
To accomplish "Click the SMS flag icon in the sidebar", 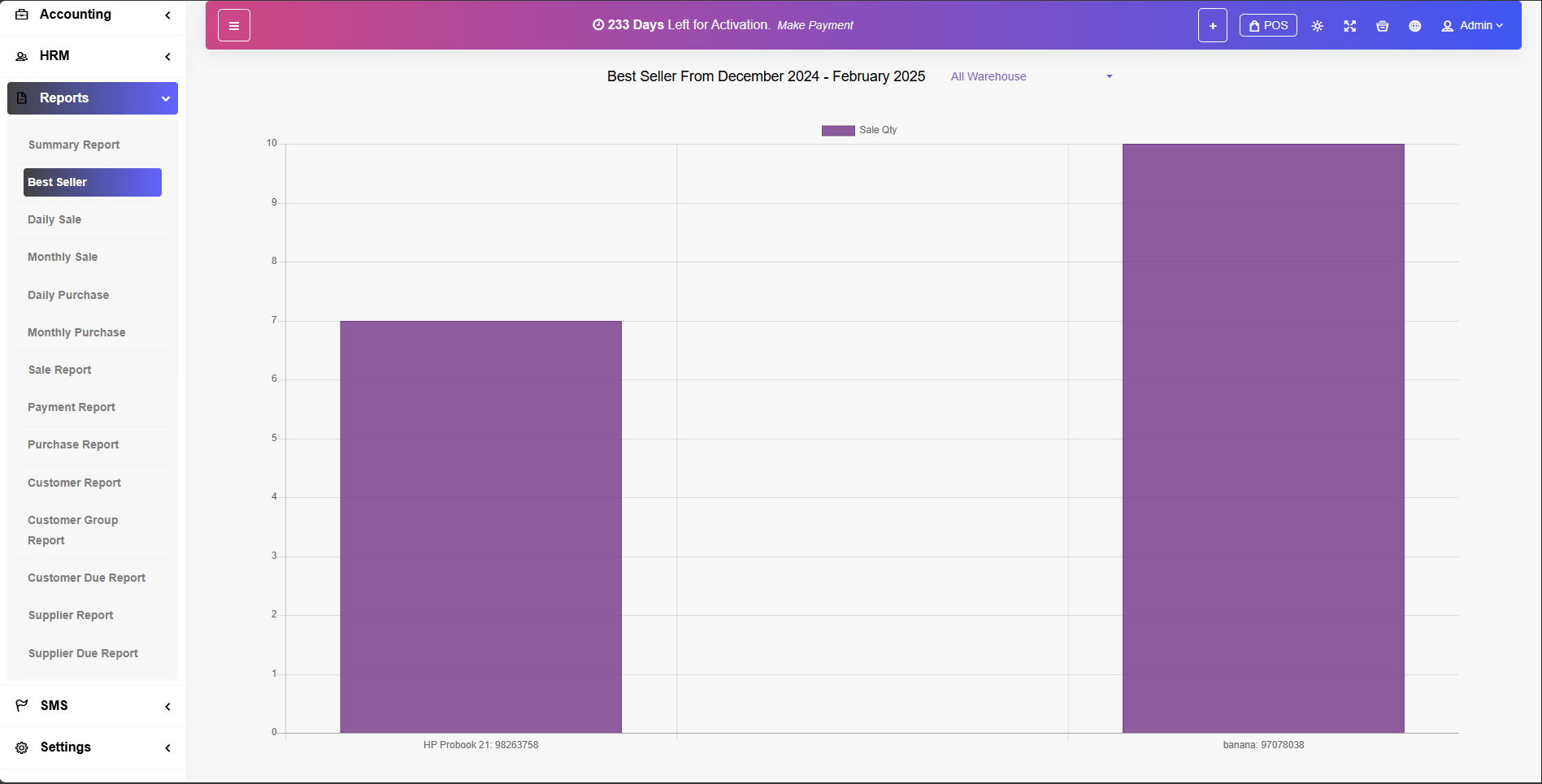I will pos(22,705).
